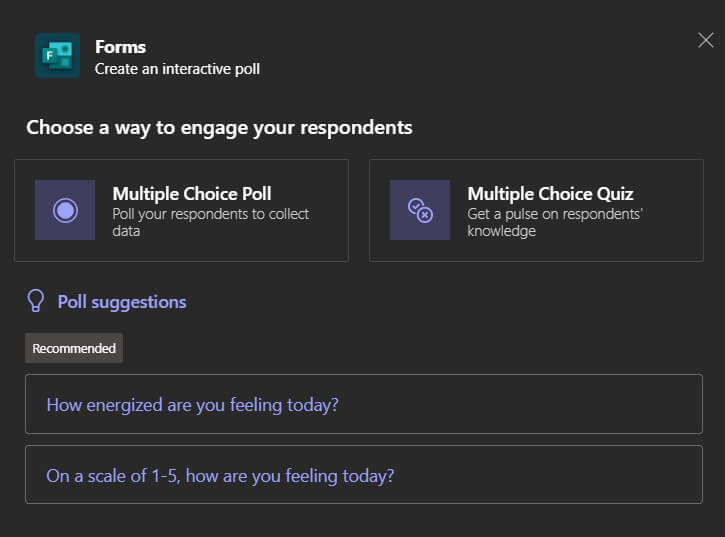Click the Multiple Choice Poll radio icon
Image resolution: width=725 pixels, height=537 pixels.
tap(65, 210)
